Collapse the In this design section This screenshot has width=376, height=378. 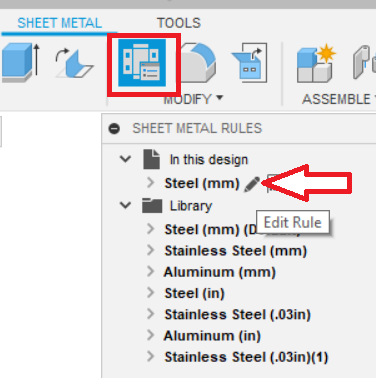[125, 159]
